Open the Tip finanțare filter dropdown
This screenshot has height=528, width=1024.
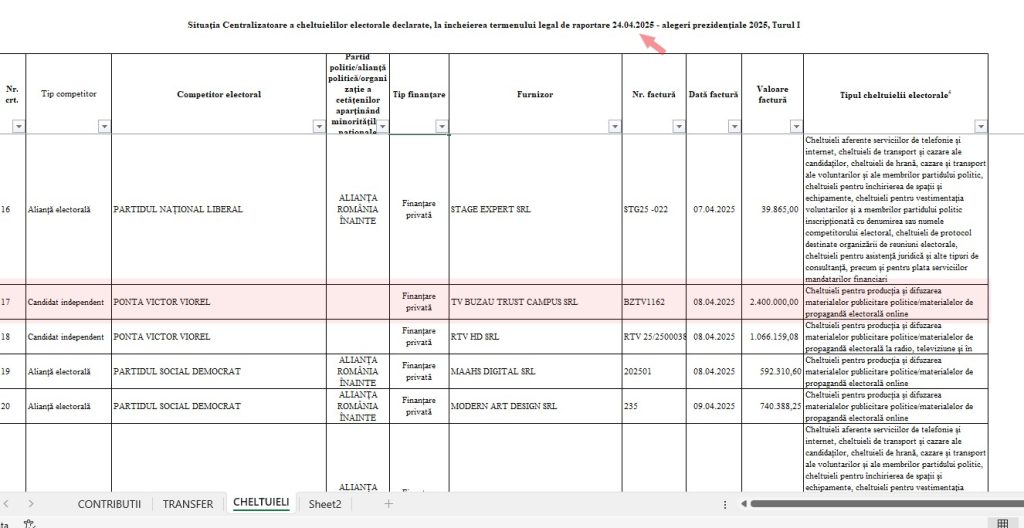tap(442, 126)
